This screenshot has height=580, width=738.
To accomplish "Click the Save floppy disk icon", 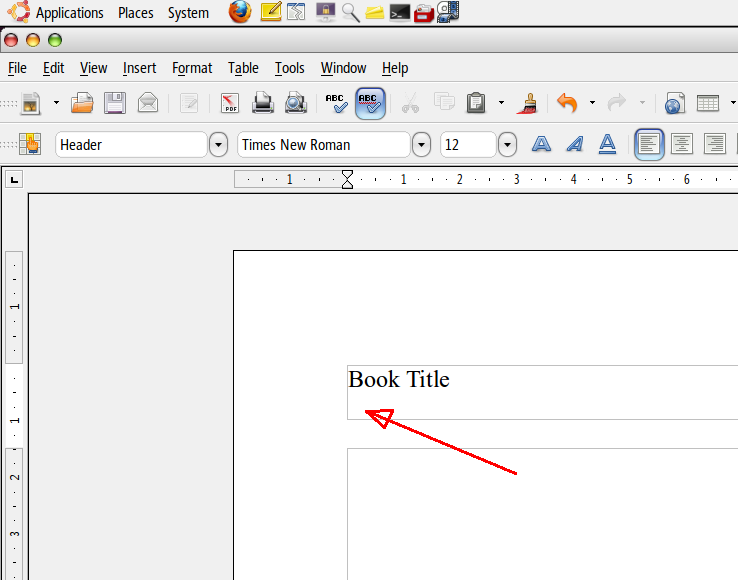I will tap(115, 103).
